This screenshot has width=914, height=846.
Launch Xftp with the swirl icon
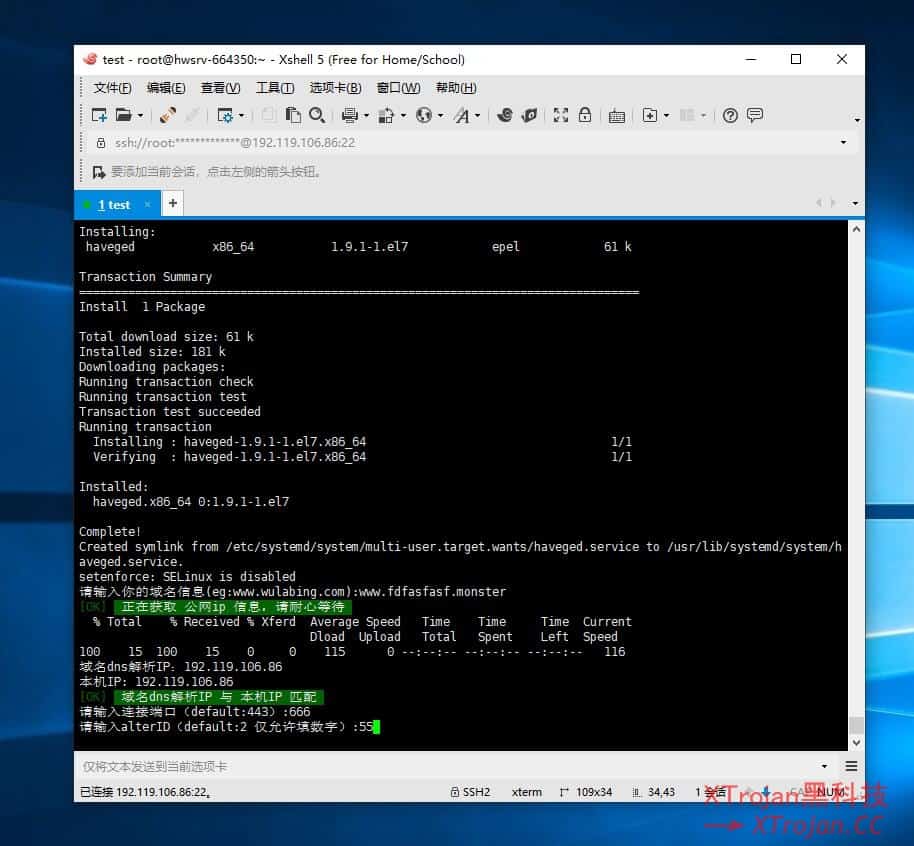click(x=505, y=115)
